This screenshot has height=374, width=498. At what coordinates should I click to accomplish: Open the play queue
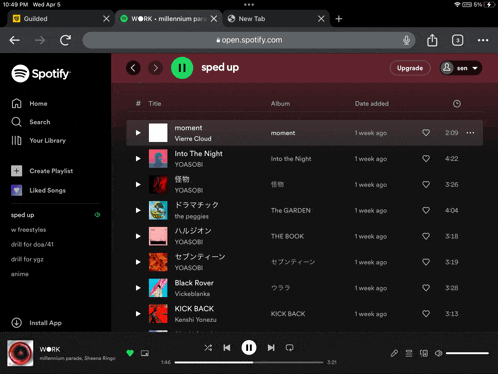click(x=409, y=353)
